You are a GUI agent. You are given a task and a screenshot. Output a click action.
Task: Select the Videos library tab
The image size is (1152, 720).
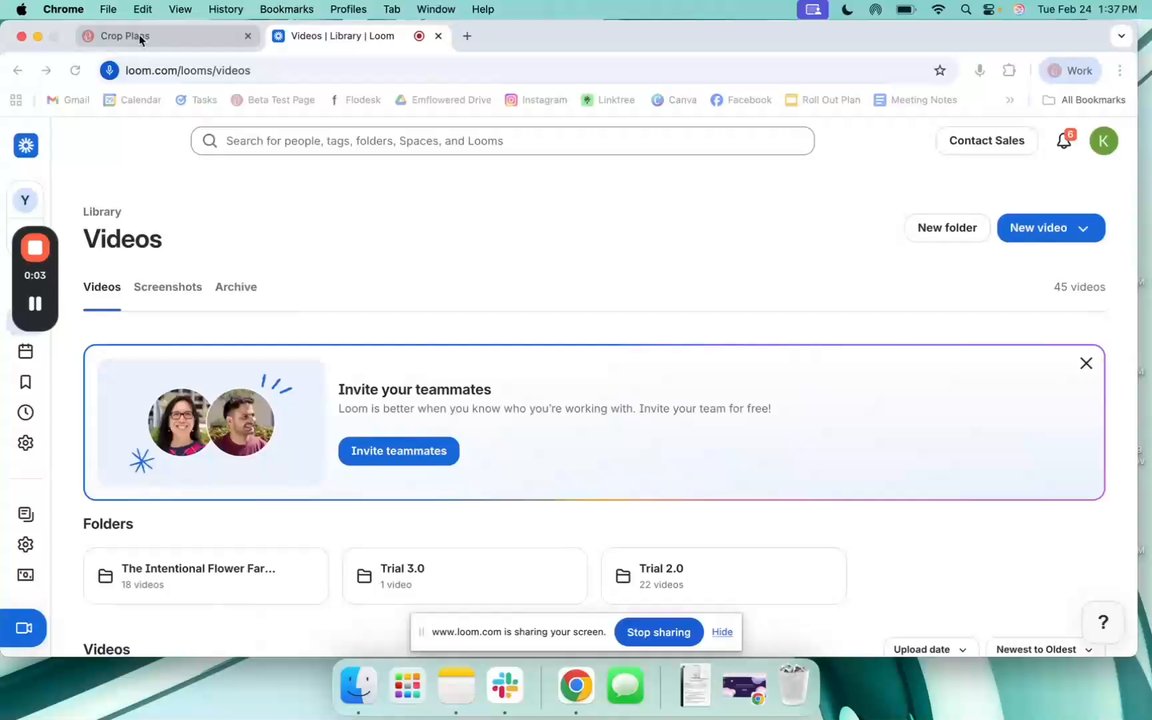click(x=102, y=287)
